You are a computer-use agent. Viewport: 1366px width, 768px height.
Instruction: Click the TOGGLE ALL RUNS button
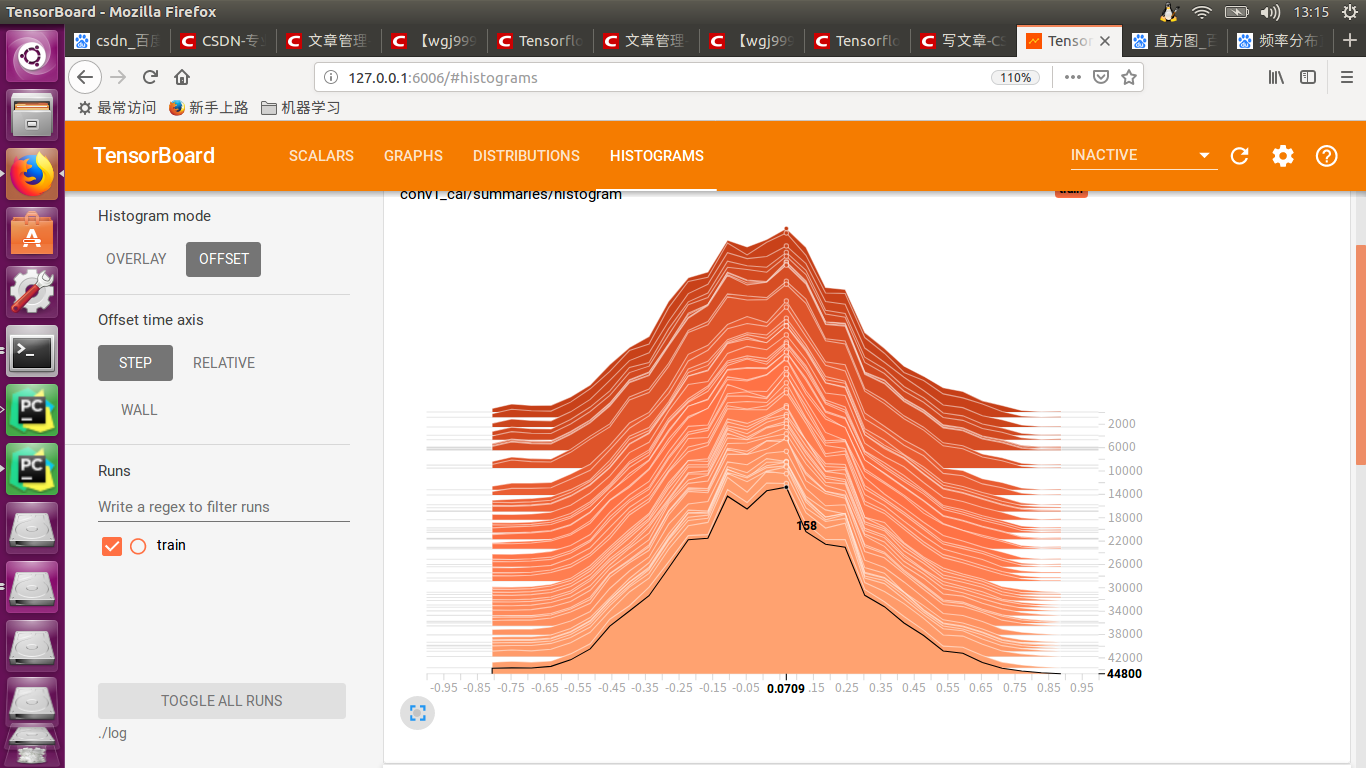[x=221, y=700]
